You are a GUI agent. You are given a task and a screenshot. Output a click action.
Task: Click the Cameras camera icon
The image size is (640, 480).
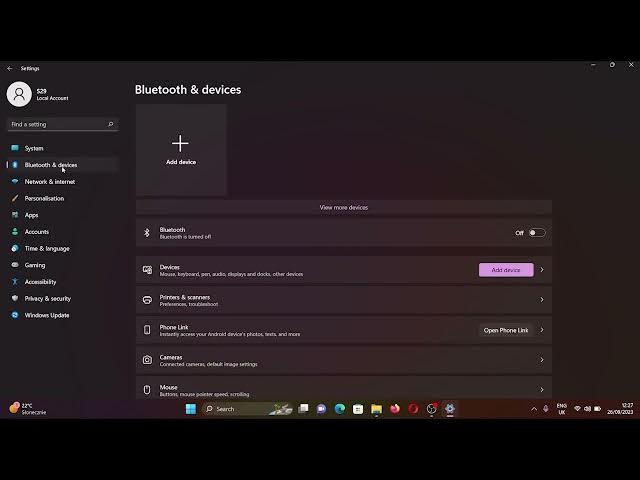tap(147, 360)
